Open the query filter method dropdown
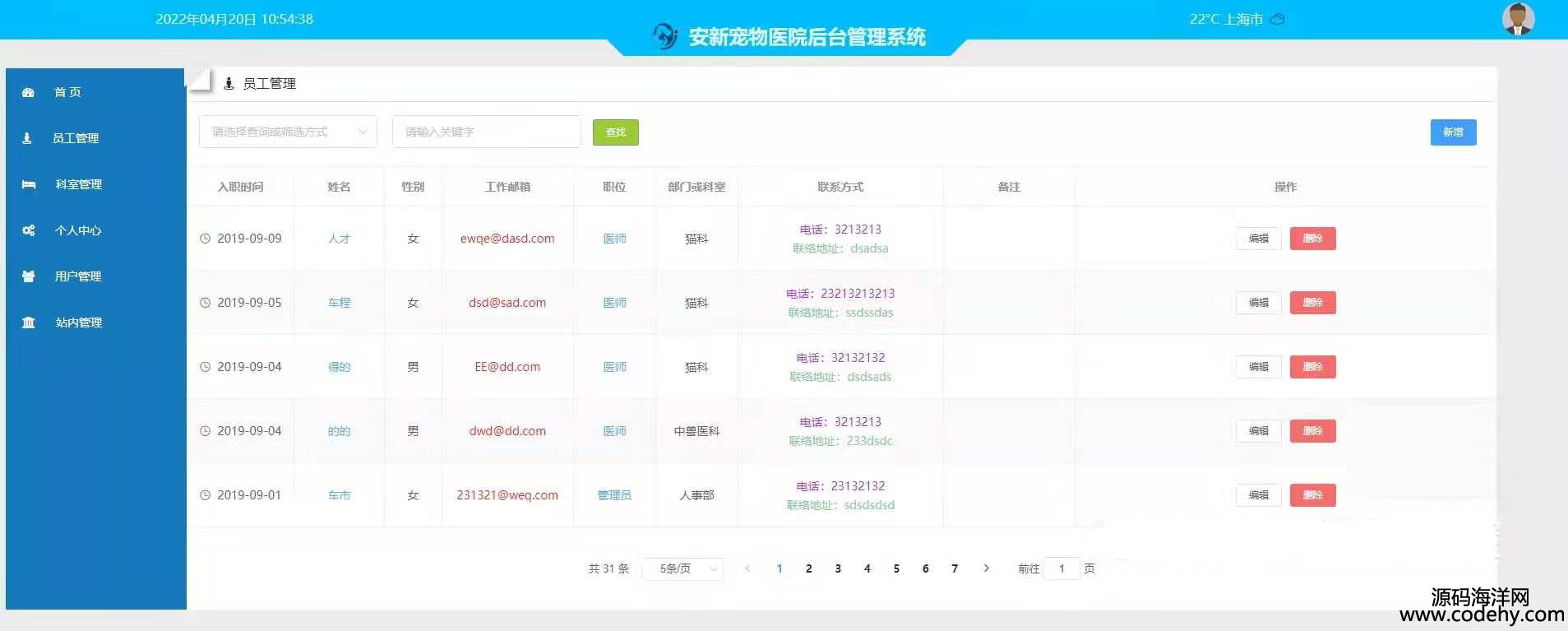1568x631 pixels. pyautogui.click(x=288, y=132)
